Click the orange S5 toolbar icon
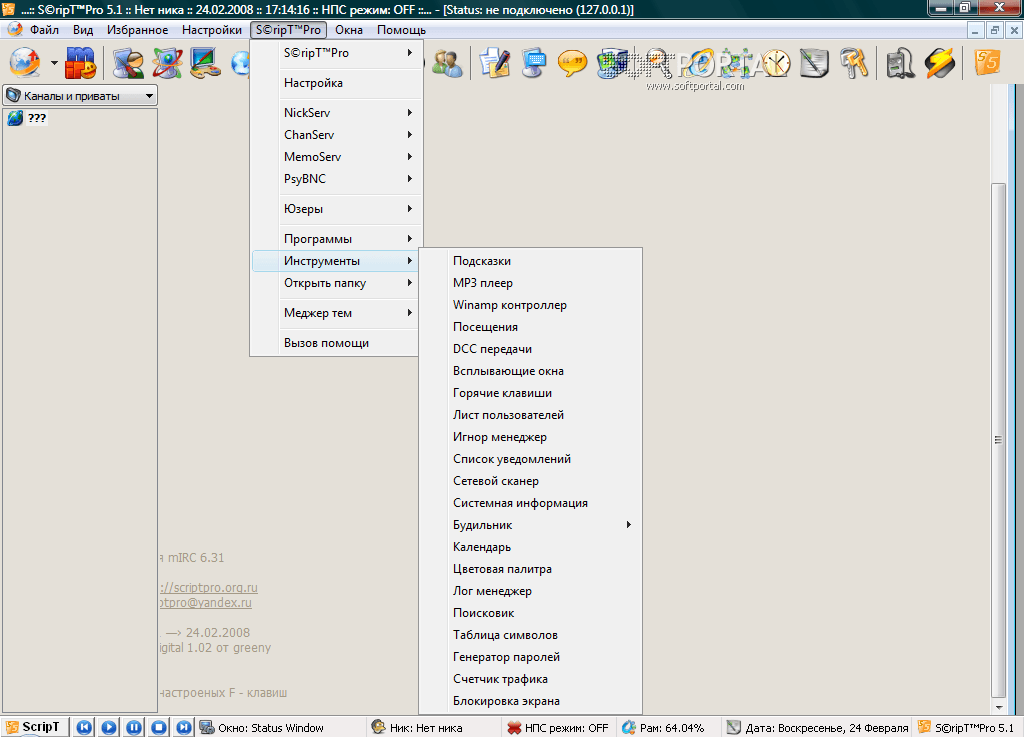The height and width of the screenshot is (737, 1024). coord(987,63)
